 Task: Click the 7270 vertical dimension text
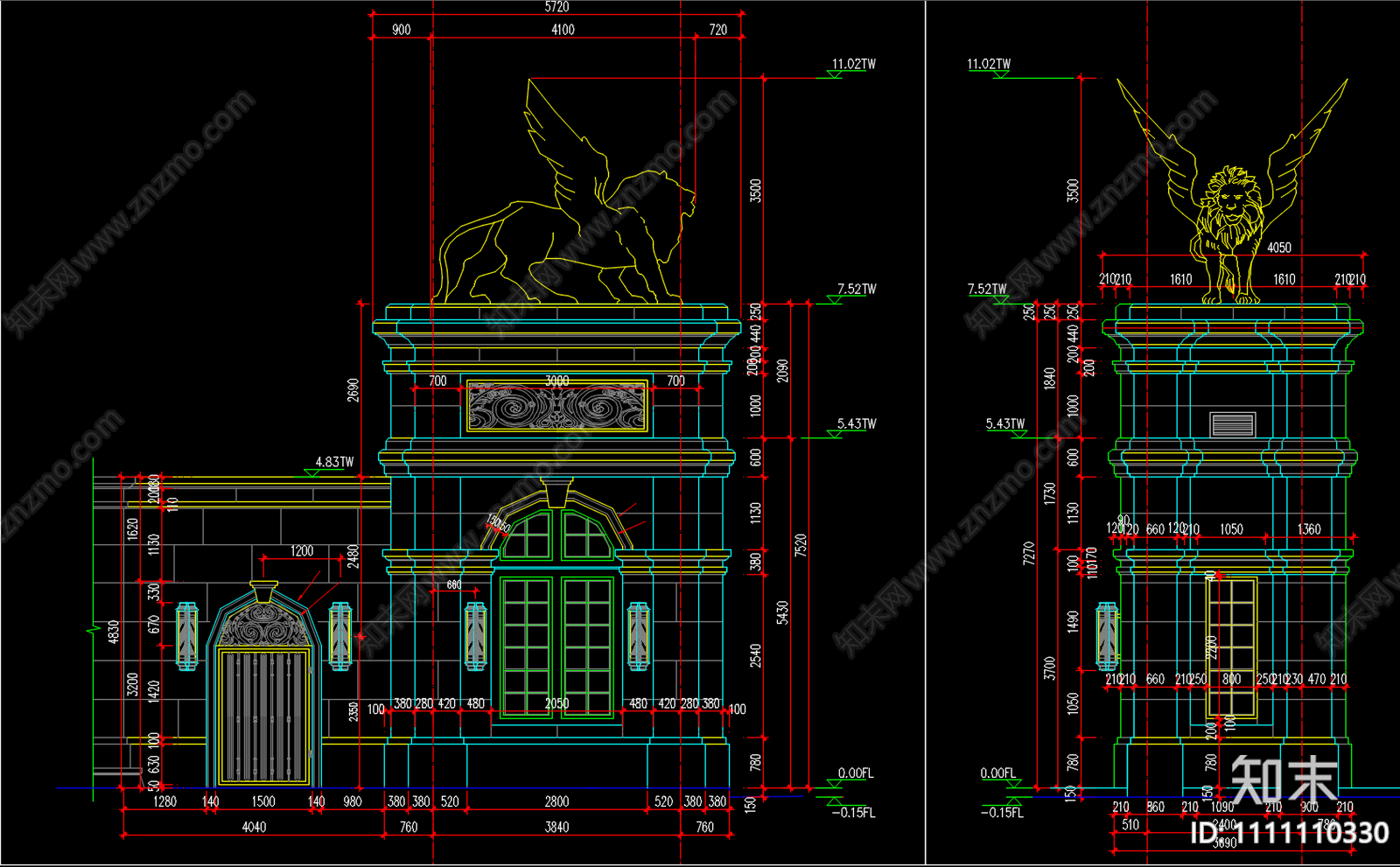[x=1028, y=554]
